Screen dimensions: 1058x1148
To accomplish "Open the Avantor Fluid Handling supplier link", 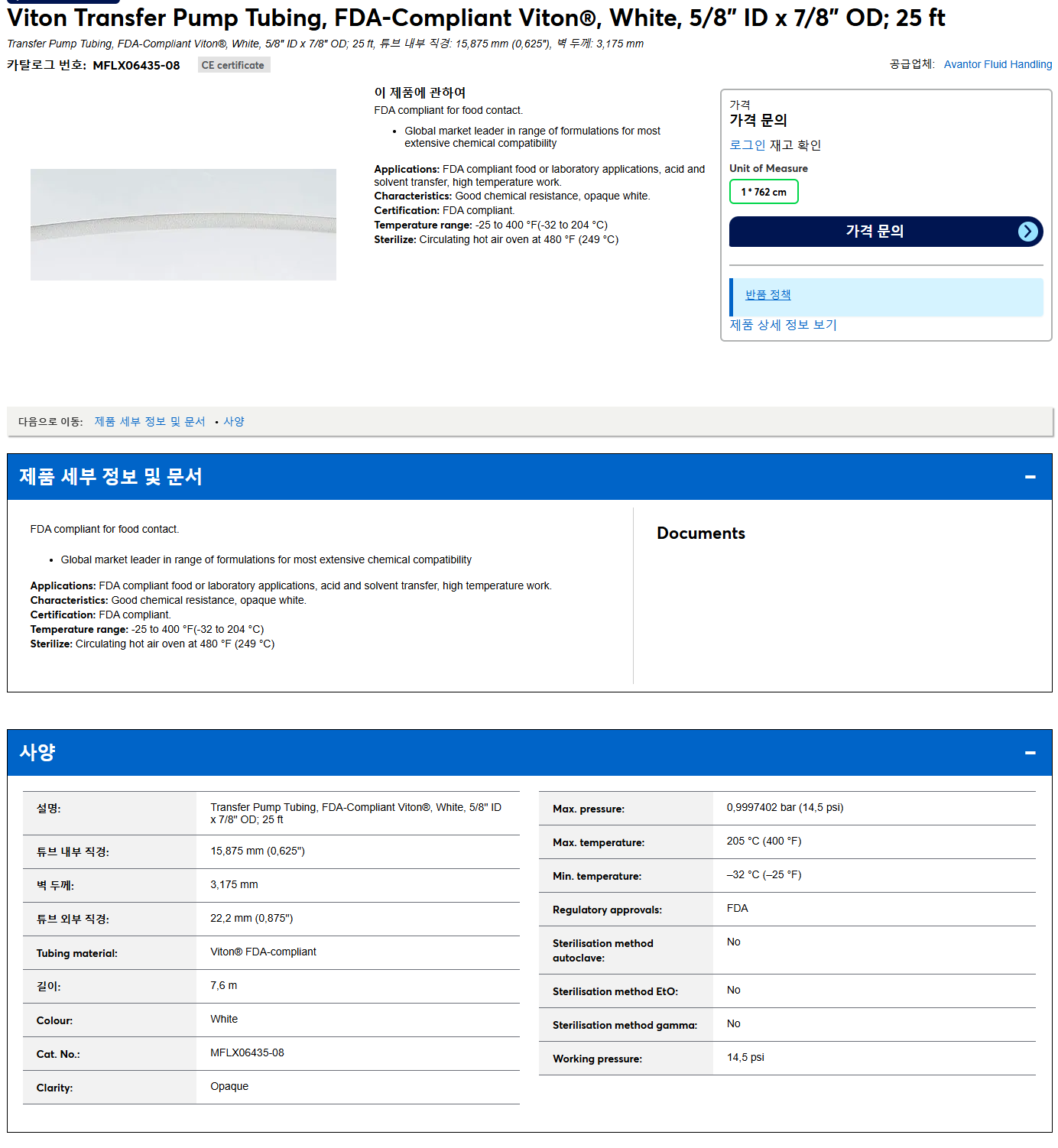I will point(998,64).
